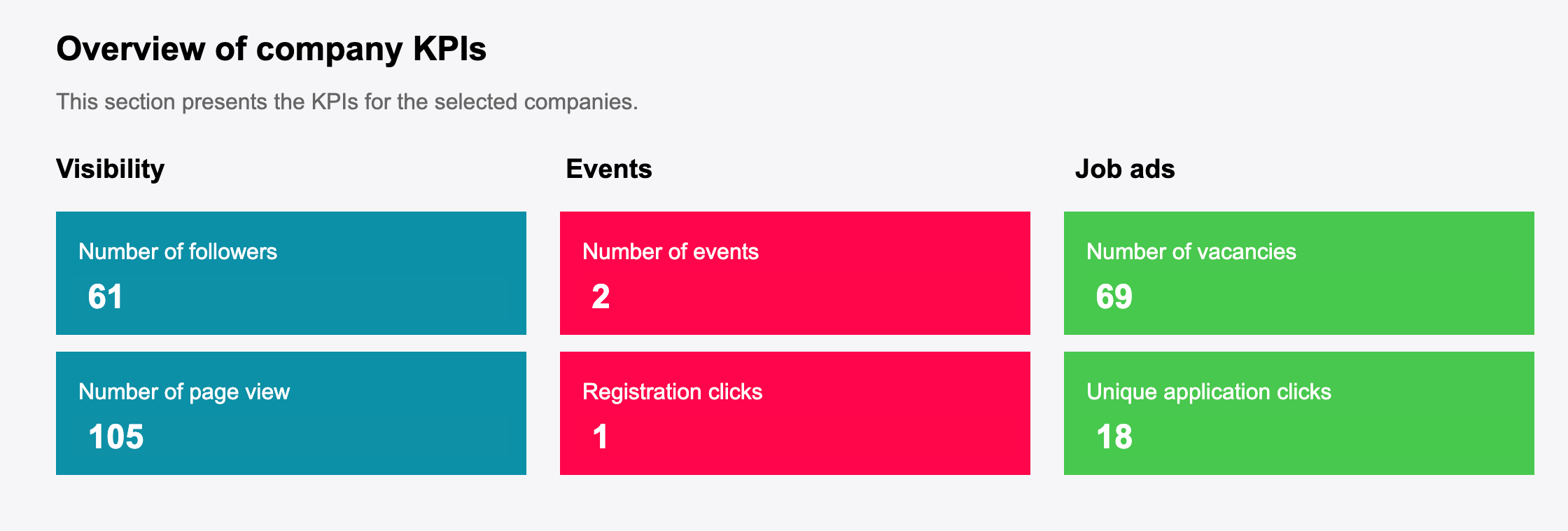
Task: Click the Number of followers card
Action: click(x=291, y=273)
